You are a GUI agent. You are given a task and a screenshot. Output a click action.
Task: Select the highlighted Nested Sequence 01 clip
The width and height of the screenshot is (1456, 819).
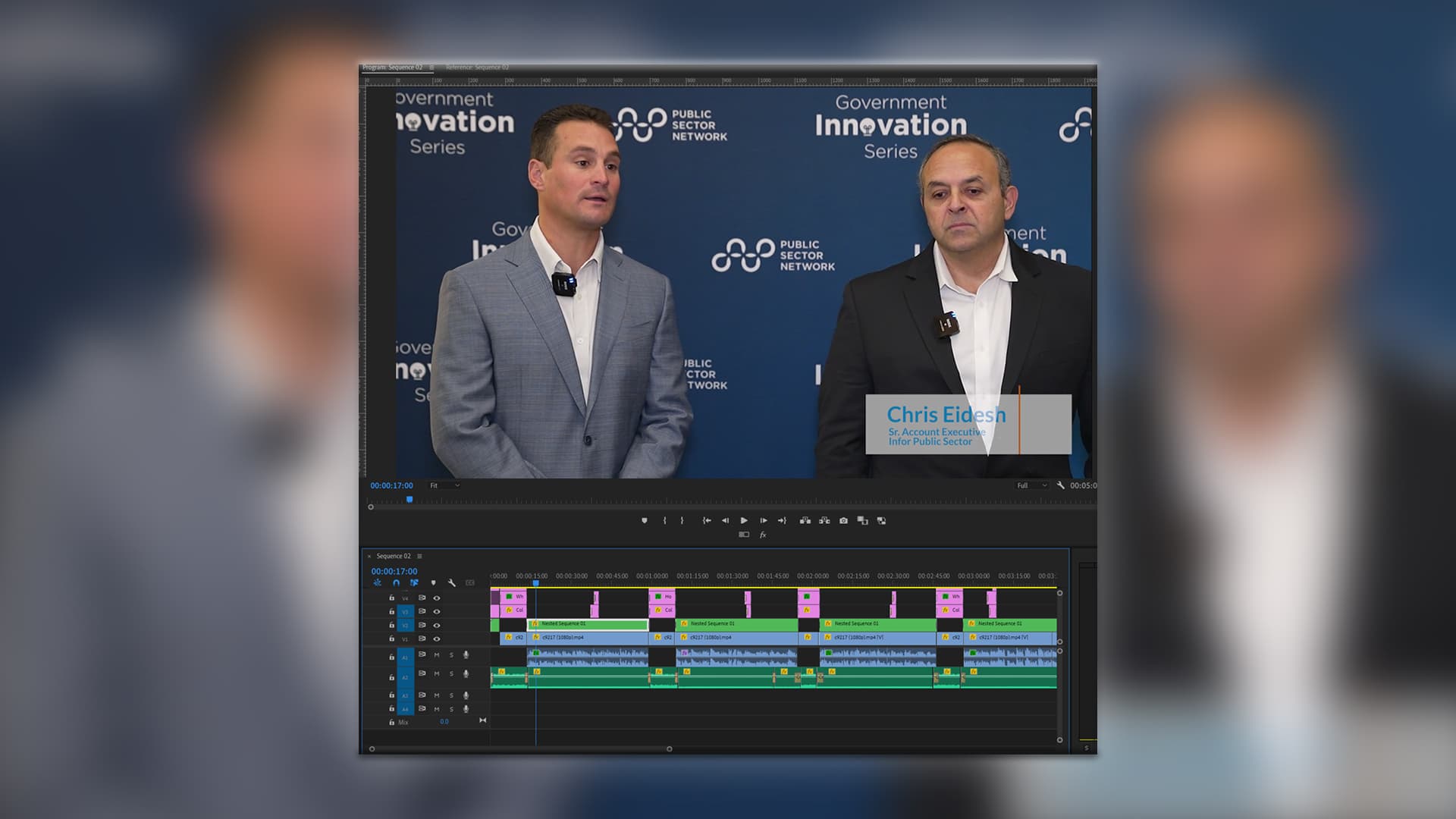(x=588, y=624)
